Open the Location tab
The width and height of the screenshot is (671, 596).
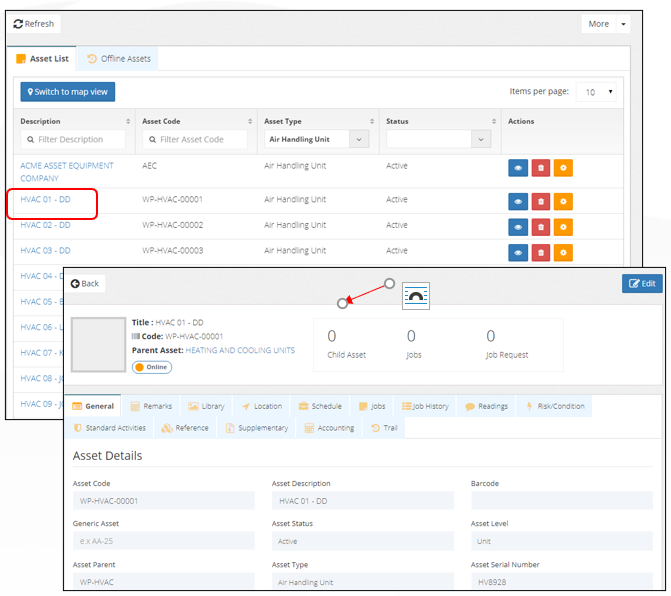coord(262,406)
